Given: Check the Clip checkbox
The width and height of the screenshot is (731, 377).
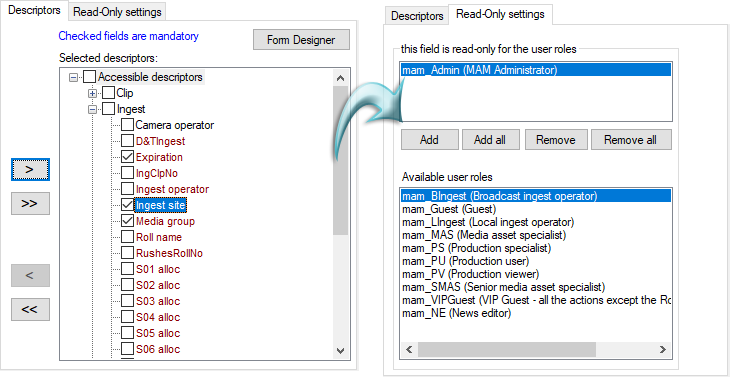Looking at the screenshot, I should point(108,93).
